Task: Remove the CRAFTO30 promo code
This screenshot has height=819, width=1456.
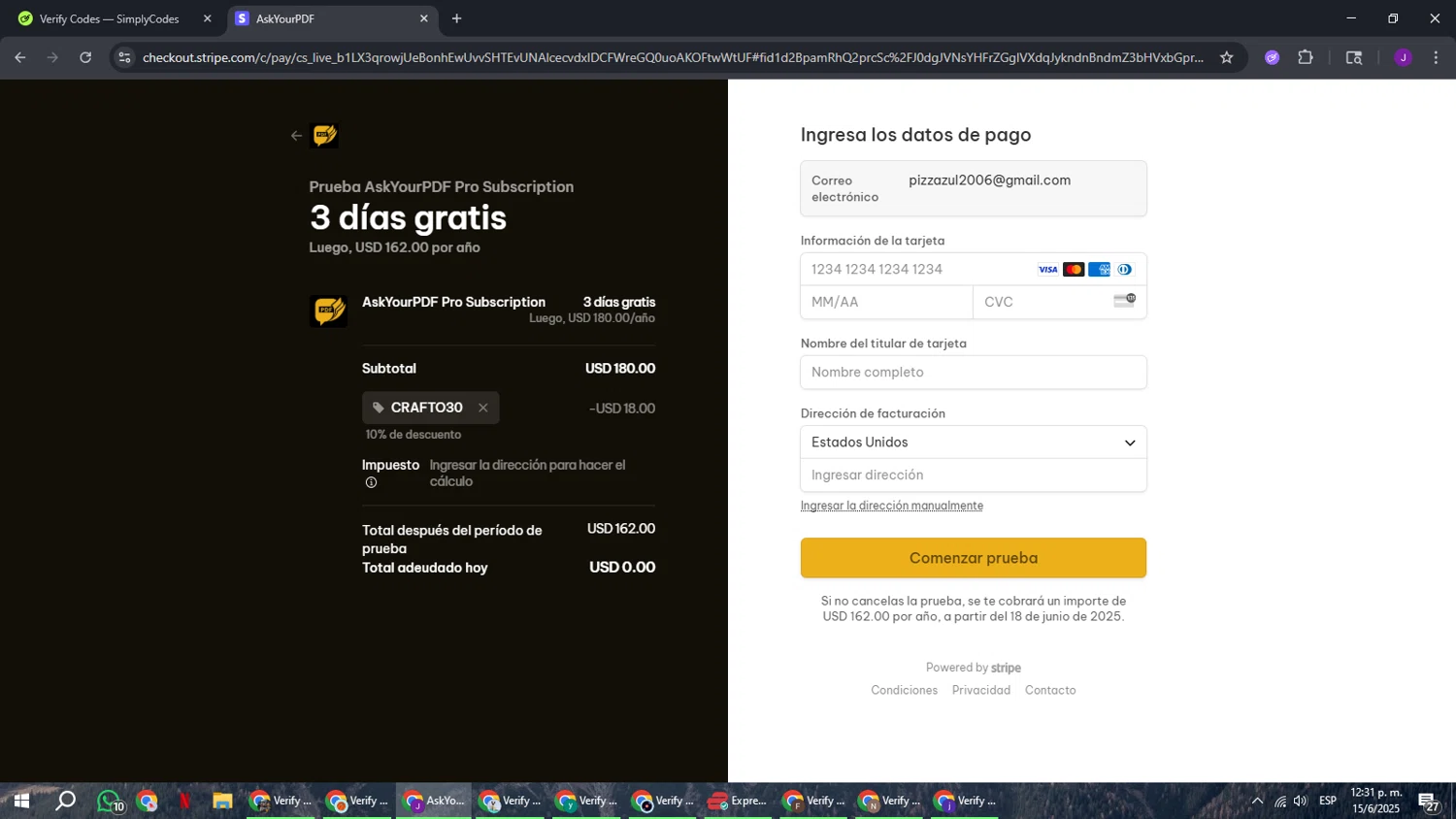Action: click(x=482, y=408)
